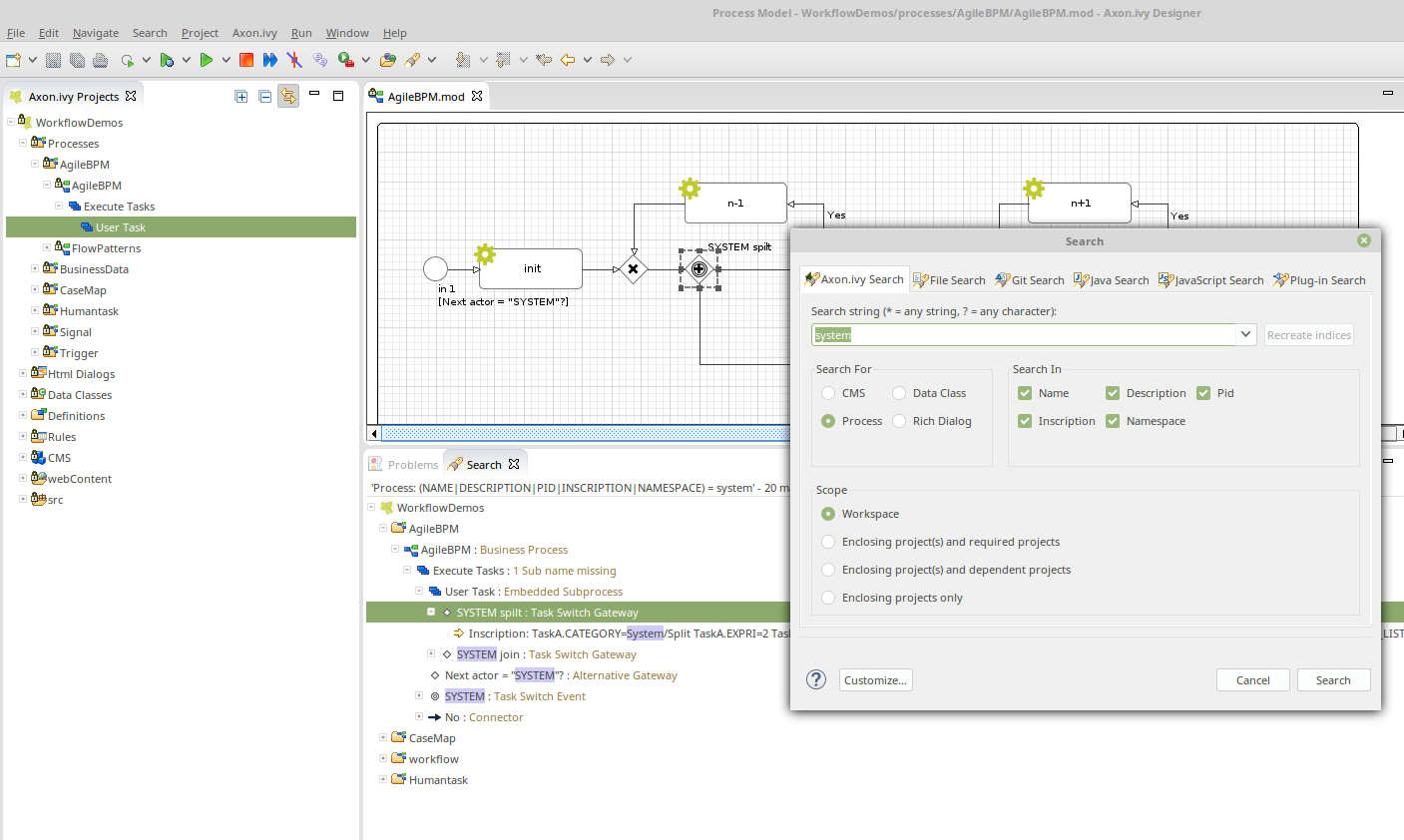Click the search string input field
Screen dimensions: 1404x840
point(1023,334)
